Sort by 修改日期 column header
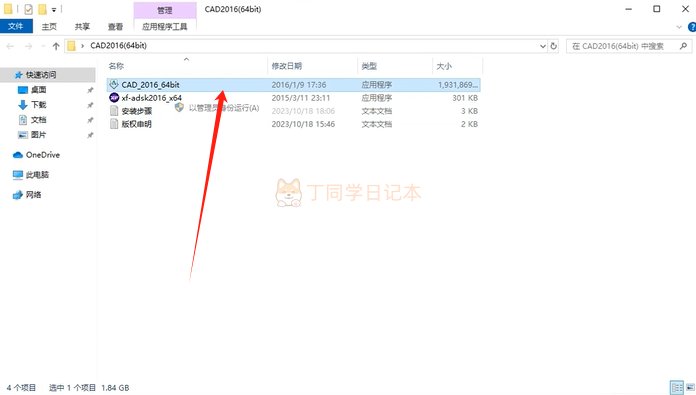Screen dimensions: 696x395 287,66
